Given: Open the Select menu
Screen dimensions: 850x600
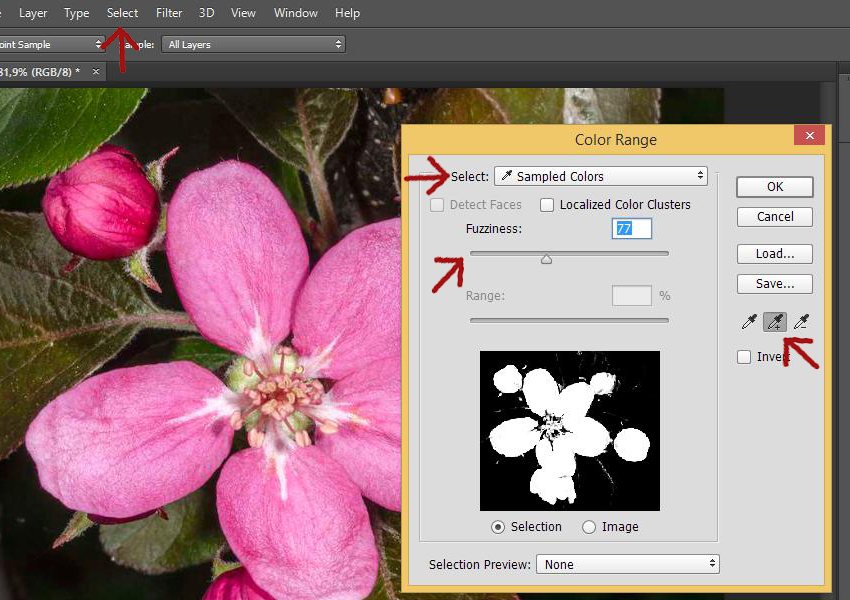Looking at the screenshot, I should [x=122, y=13].
